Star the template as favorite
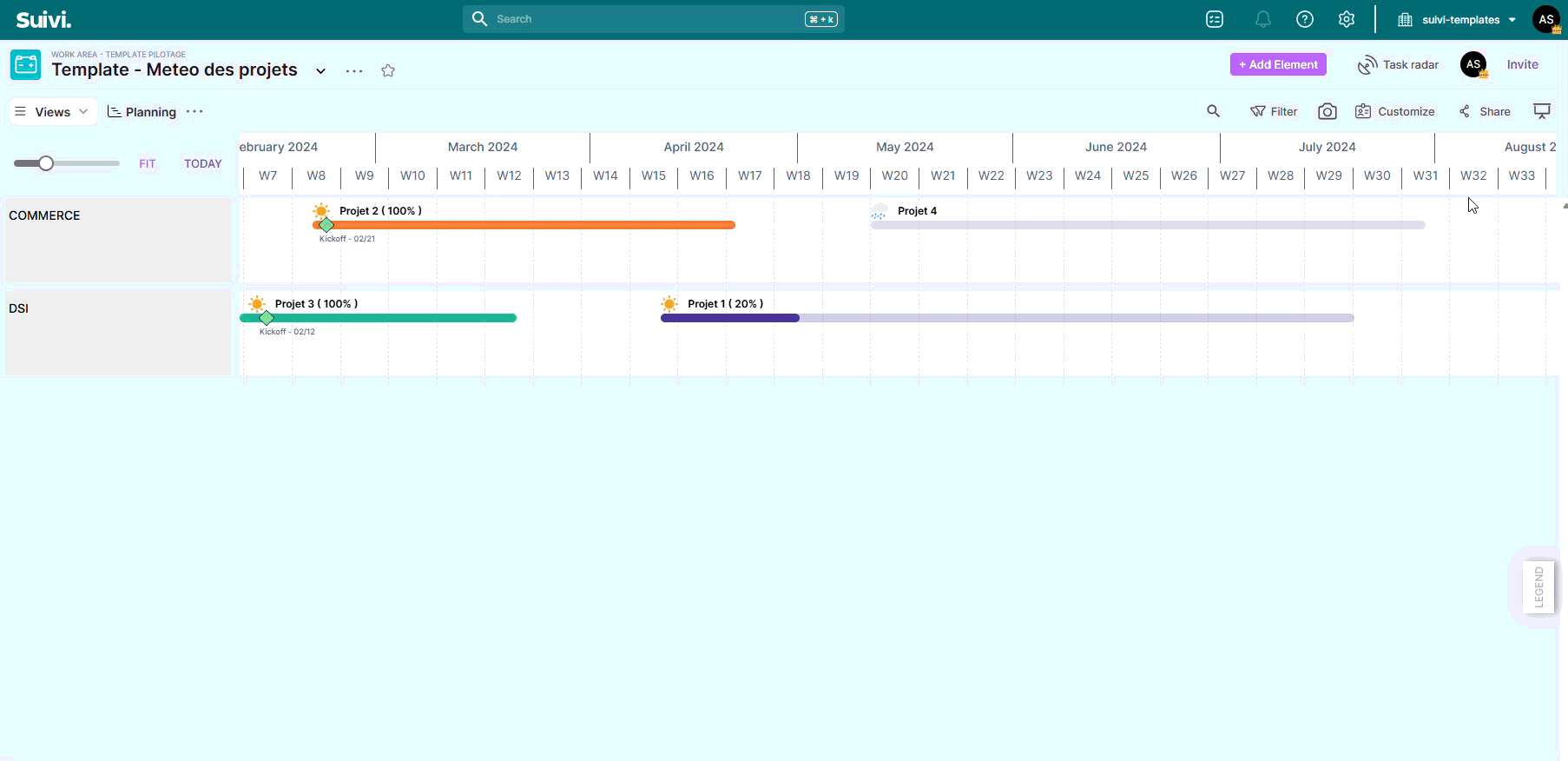Viewport: 1568px width, 761px height. [x=388, y=70]
